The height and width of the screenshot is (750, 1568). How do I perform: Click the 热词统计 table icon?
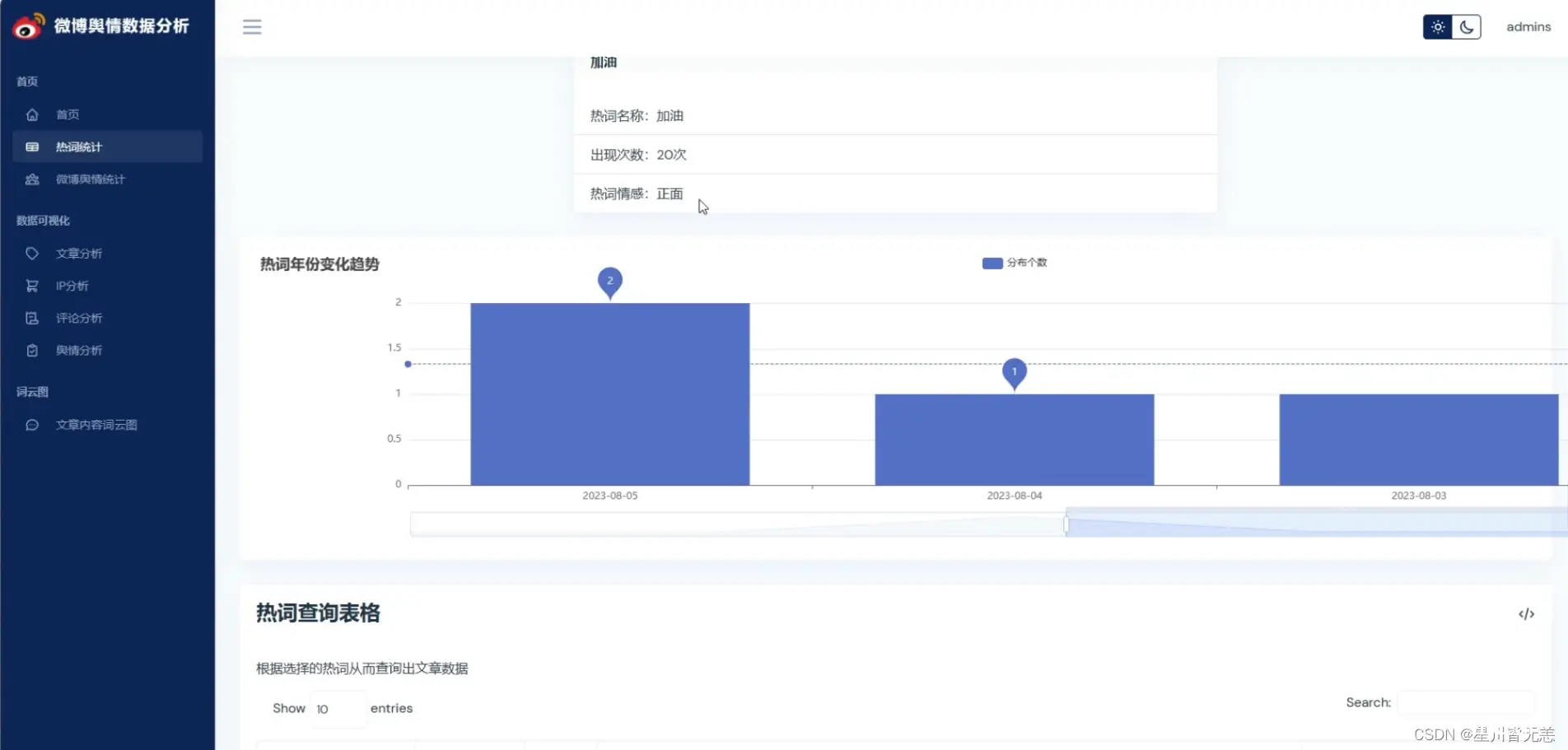coord(32,147)
